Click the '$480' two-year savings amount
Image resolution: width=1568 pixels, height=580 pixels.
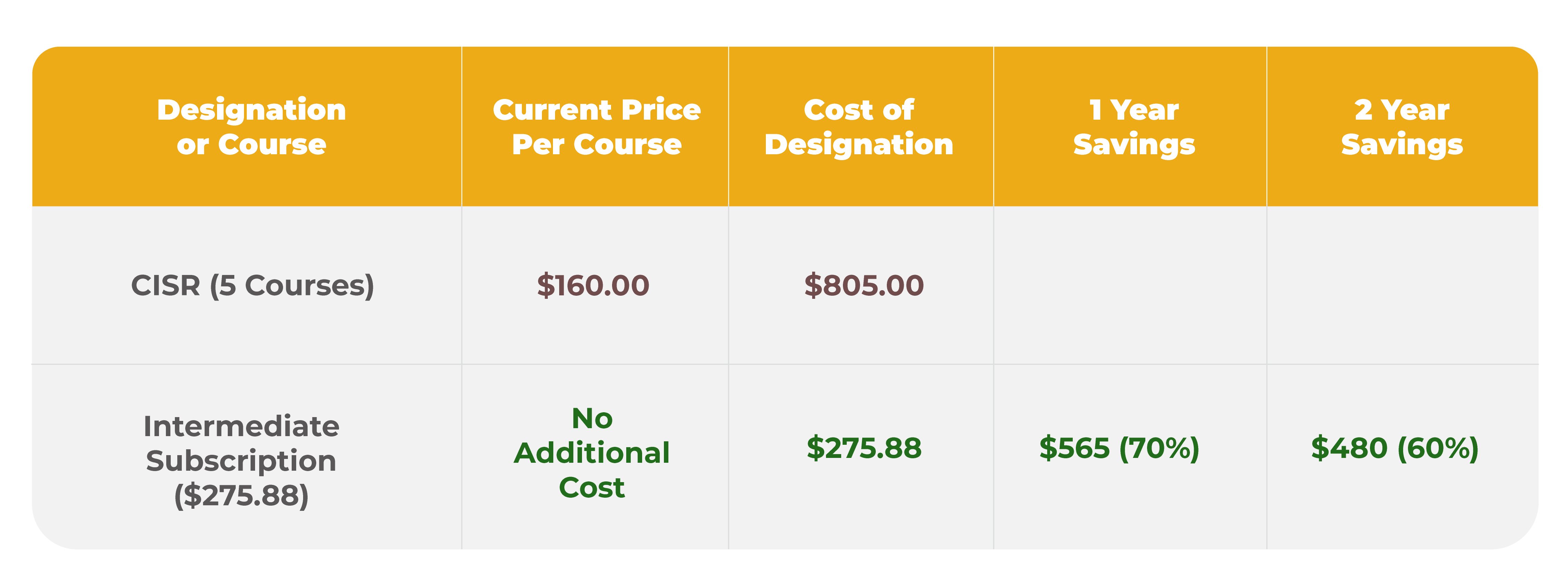coord(1349,448)
